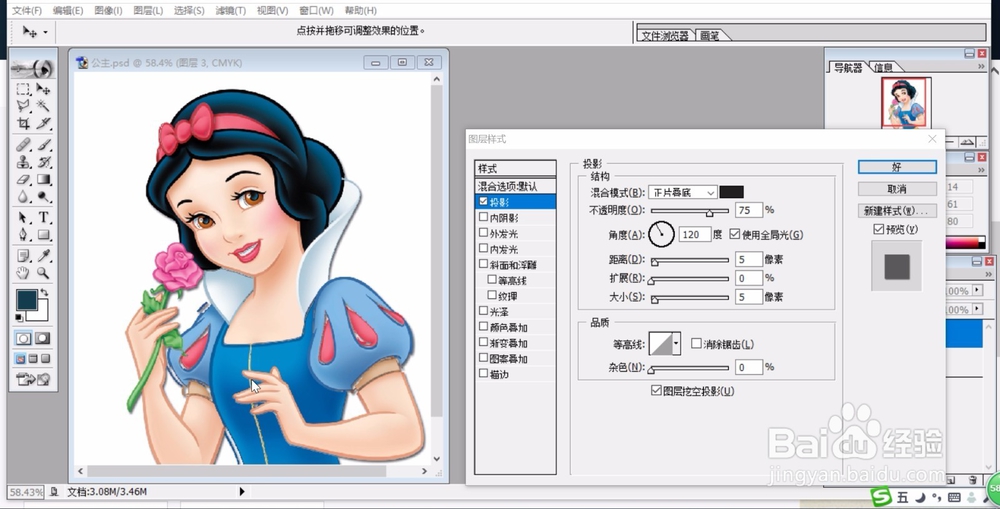Open the 文件 menu
1000x509 pixels.
(x=27, y=11)
